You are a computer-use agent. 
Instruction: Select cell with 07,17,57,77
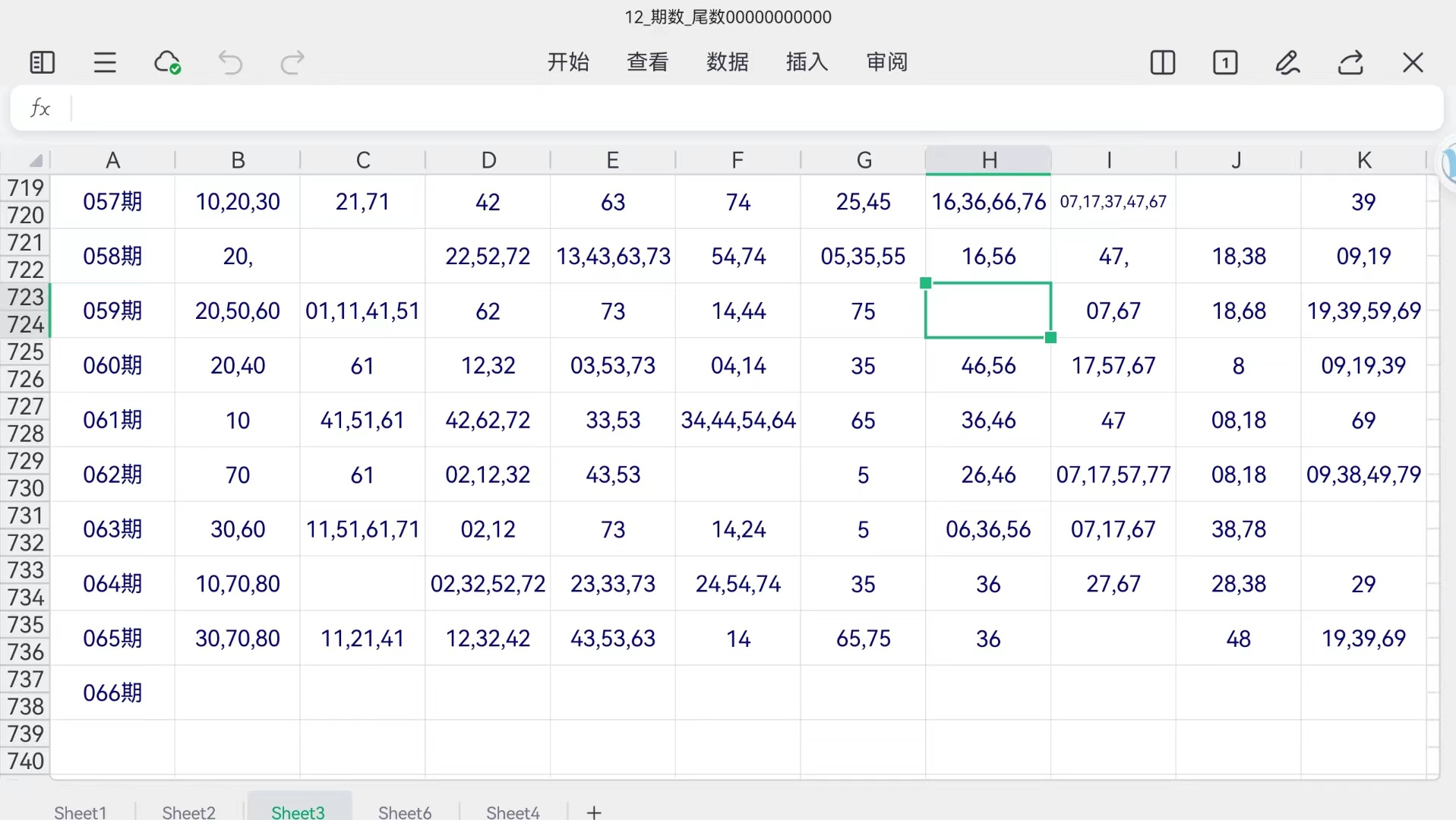pos(1113,475)
